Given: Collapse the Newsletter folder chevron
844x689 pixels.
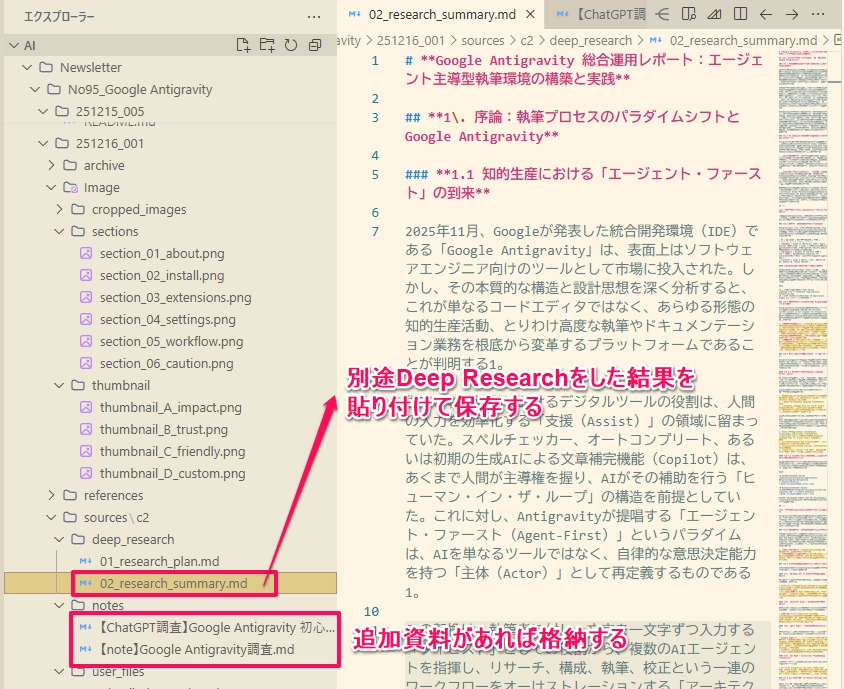Looking at the screenshot, I should (x=27, y=67).
